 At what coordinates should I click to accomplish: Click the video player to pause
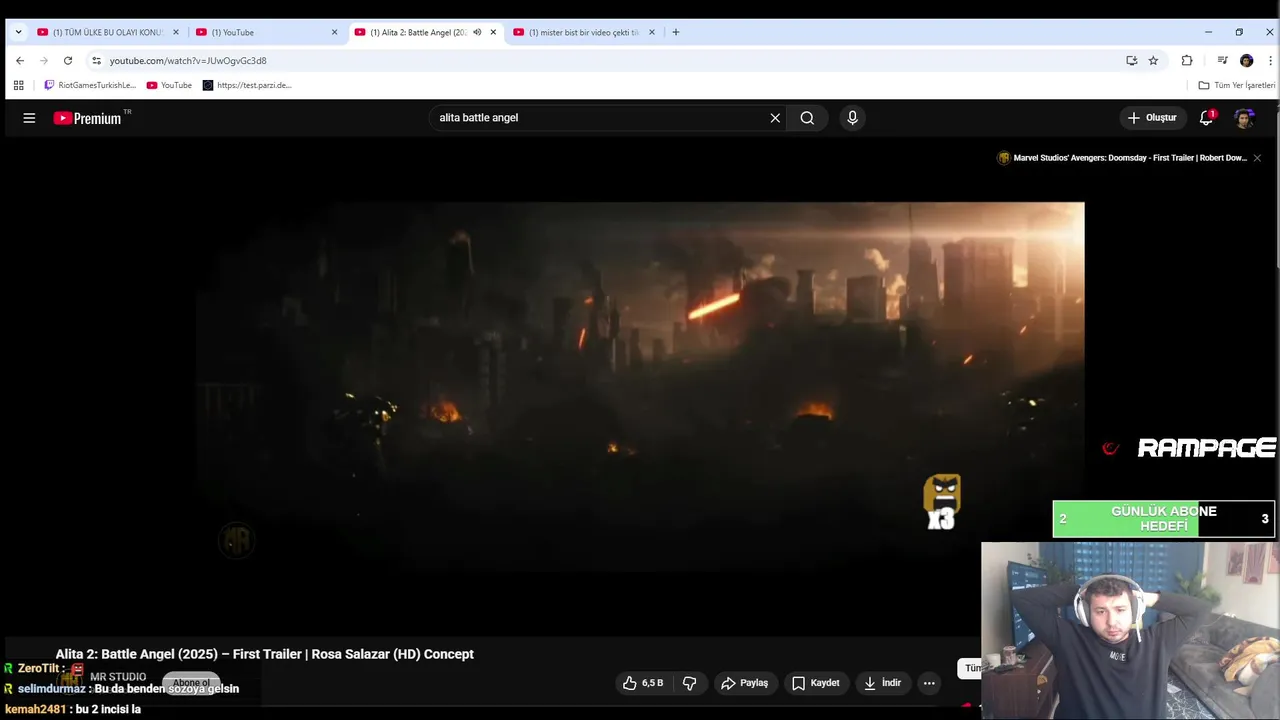(640, 387)
